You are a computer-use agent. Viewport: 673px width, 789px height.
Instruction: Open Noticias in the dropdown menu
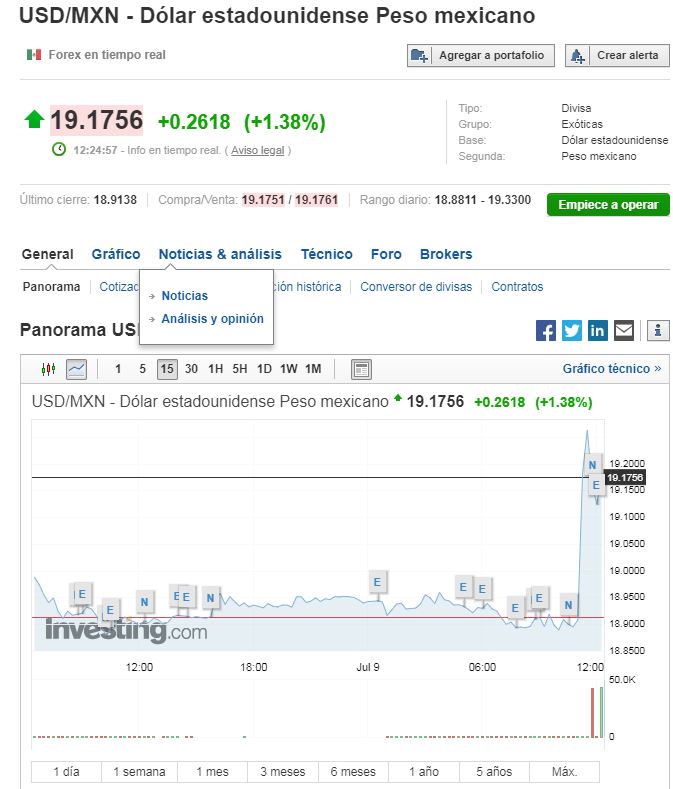(185, 296)
